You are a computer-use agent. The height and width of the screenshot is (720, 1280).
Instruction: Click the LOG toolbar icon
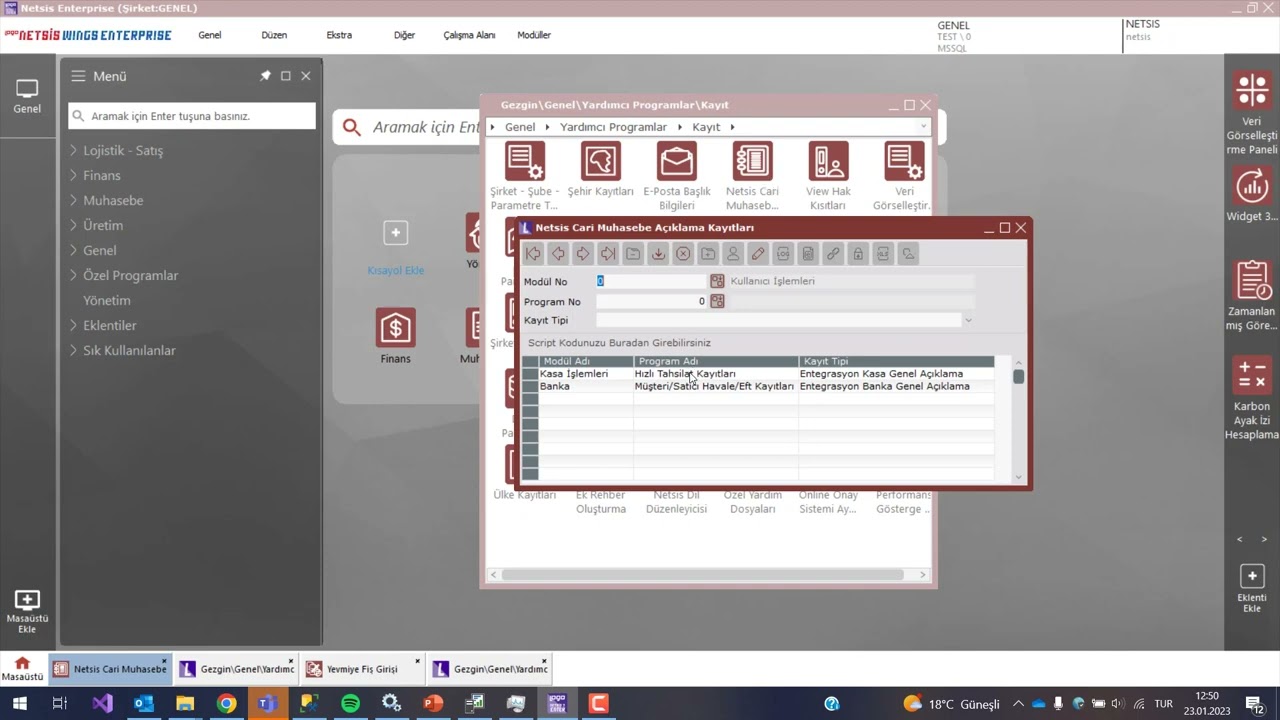[x=783, y=254]
